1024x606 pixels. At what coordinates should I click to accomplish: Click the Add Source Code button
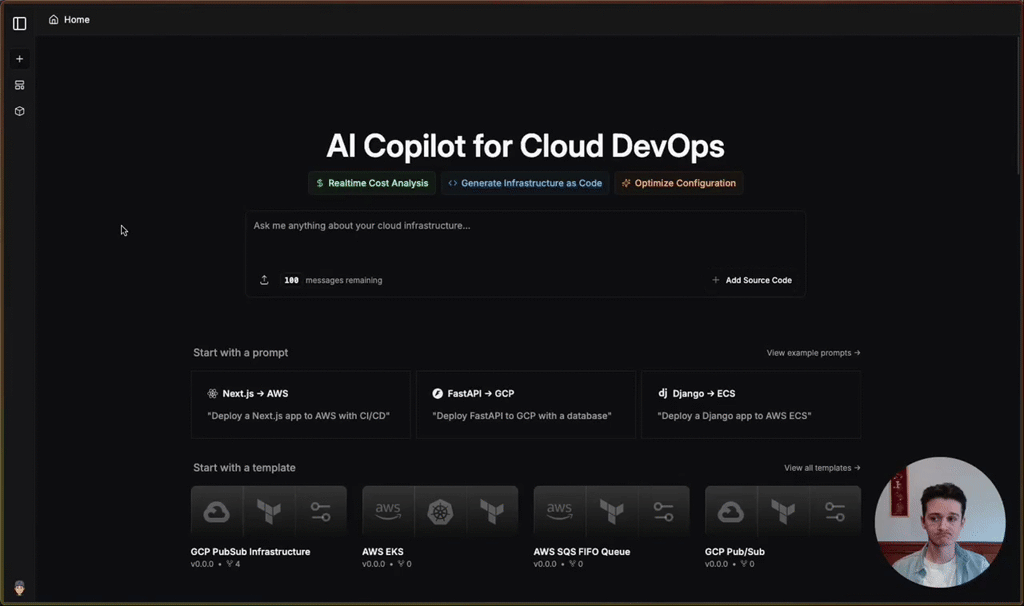click(x=752, y=280)
